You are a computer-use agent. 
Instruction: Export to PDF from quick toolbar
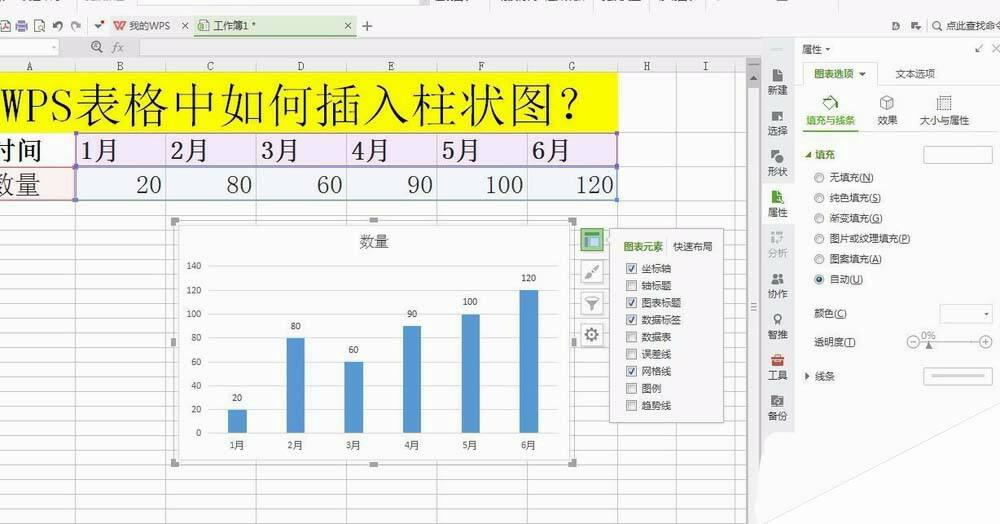coord(5,26)
